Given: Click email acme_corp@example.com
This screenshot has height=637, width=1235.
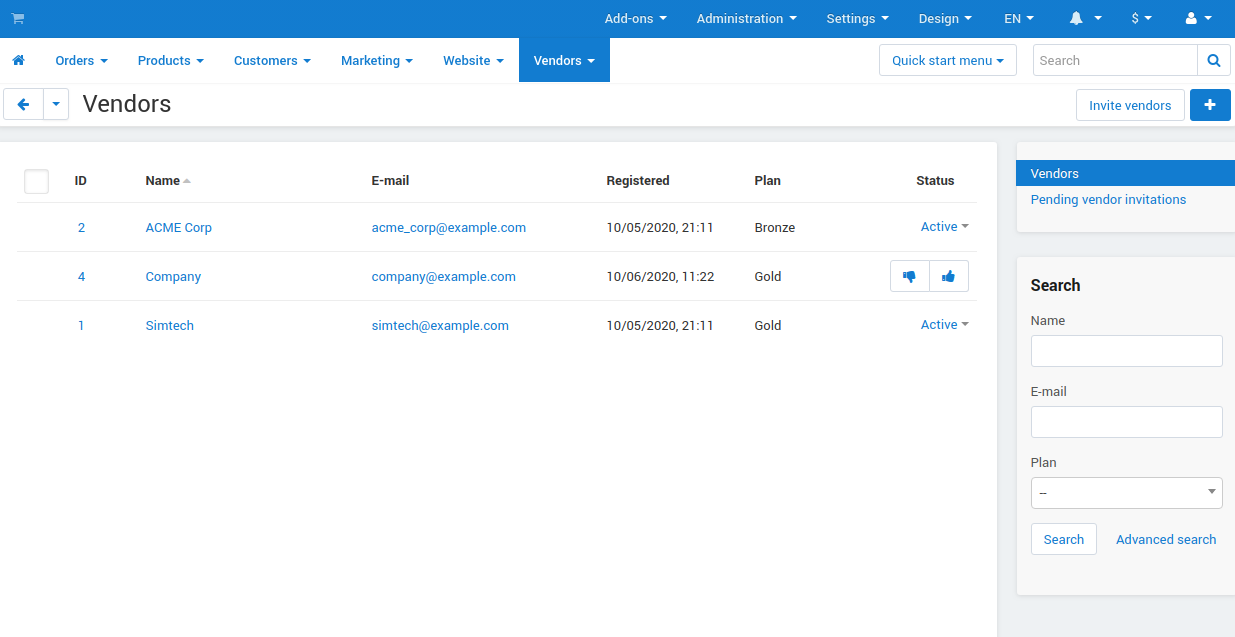Looking at the screenshot, I should 449,227.
